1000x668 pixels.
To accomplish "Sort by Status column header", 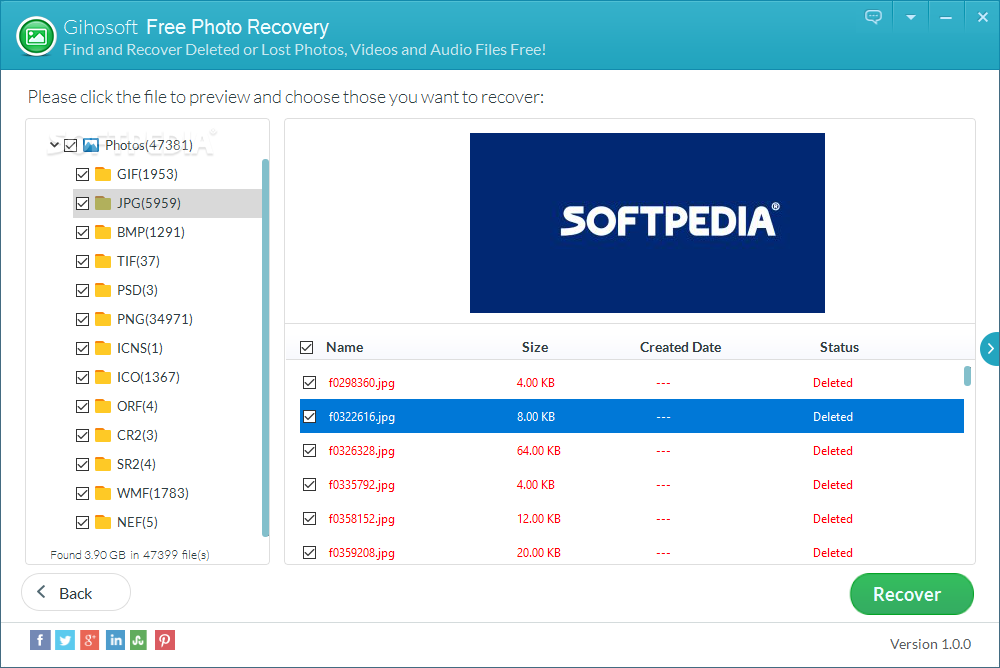I will point(839,347).
